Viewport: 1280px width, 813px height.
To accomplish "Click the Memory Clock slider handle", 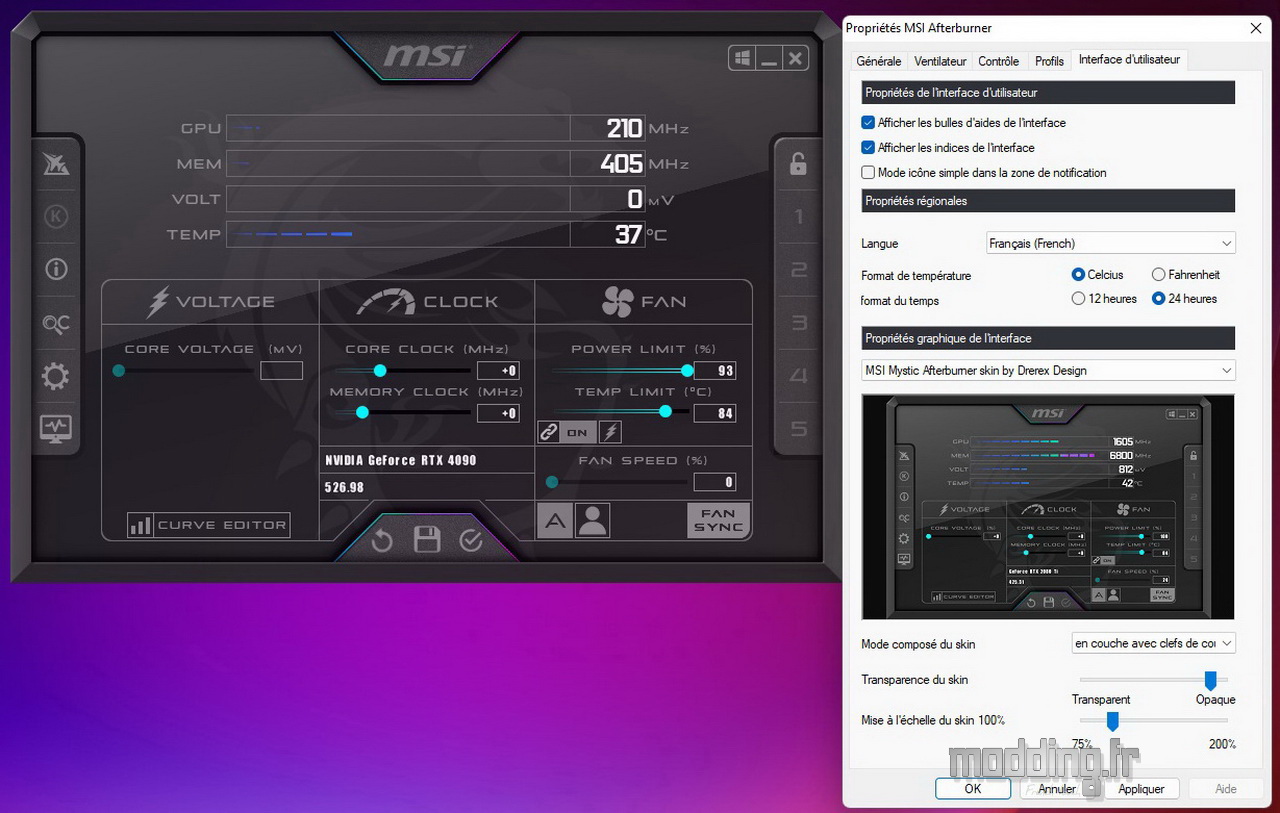I will [362, 412].
